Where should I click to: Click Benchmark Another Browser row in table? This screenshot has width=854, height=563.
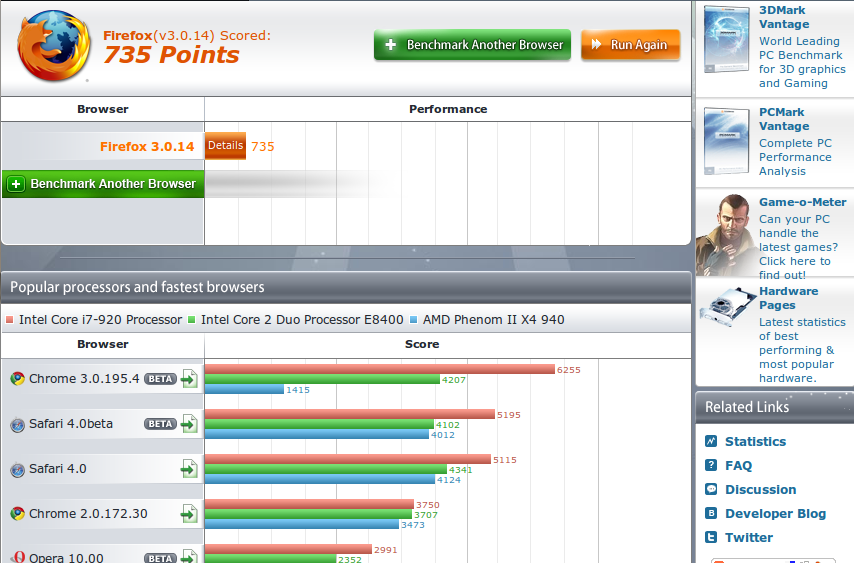[x=103, y=184]
